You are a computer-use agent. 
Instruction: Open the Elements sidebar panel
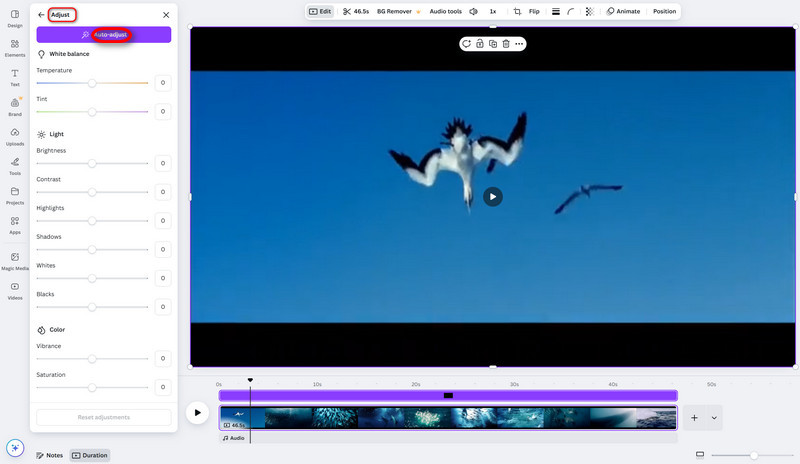[x=15, y=48]
